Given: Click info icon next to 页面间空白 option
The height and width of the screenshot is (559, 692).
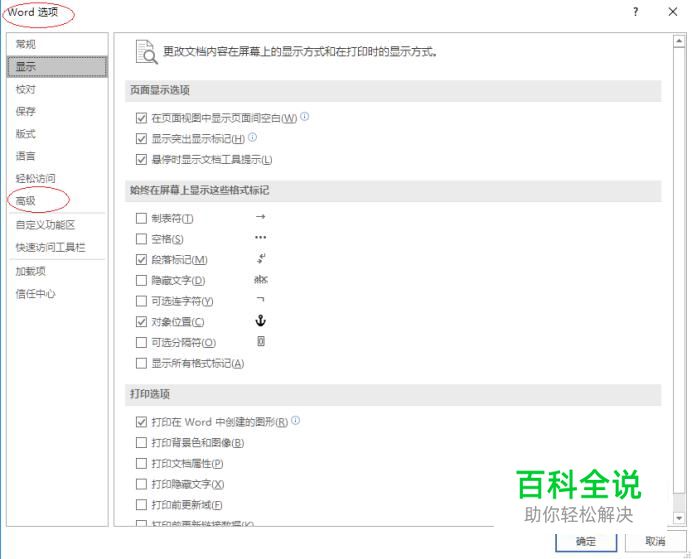Looking at the screenshot, I should (x=305, y=116).
